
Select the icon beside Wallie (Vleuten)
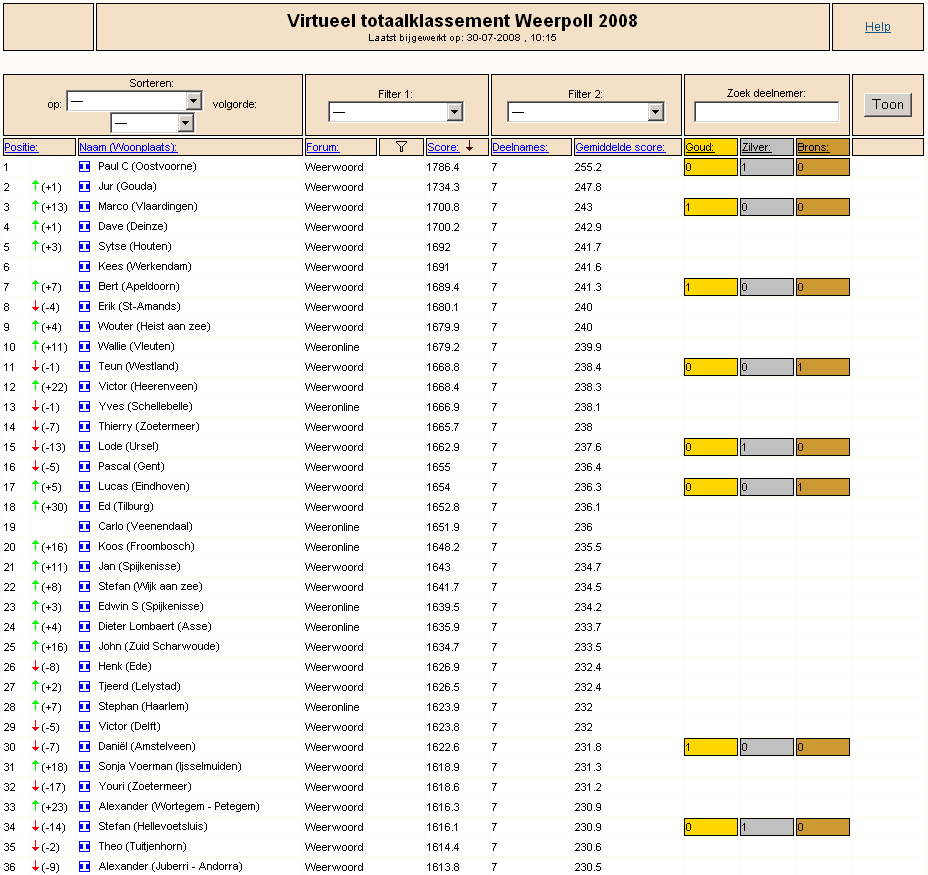85,346
